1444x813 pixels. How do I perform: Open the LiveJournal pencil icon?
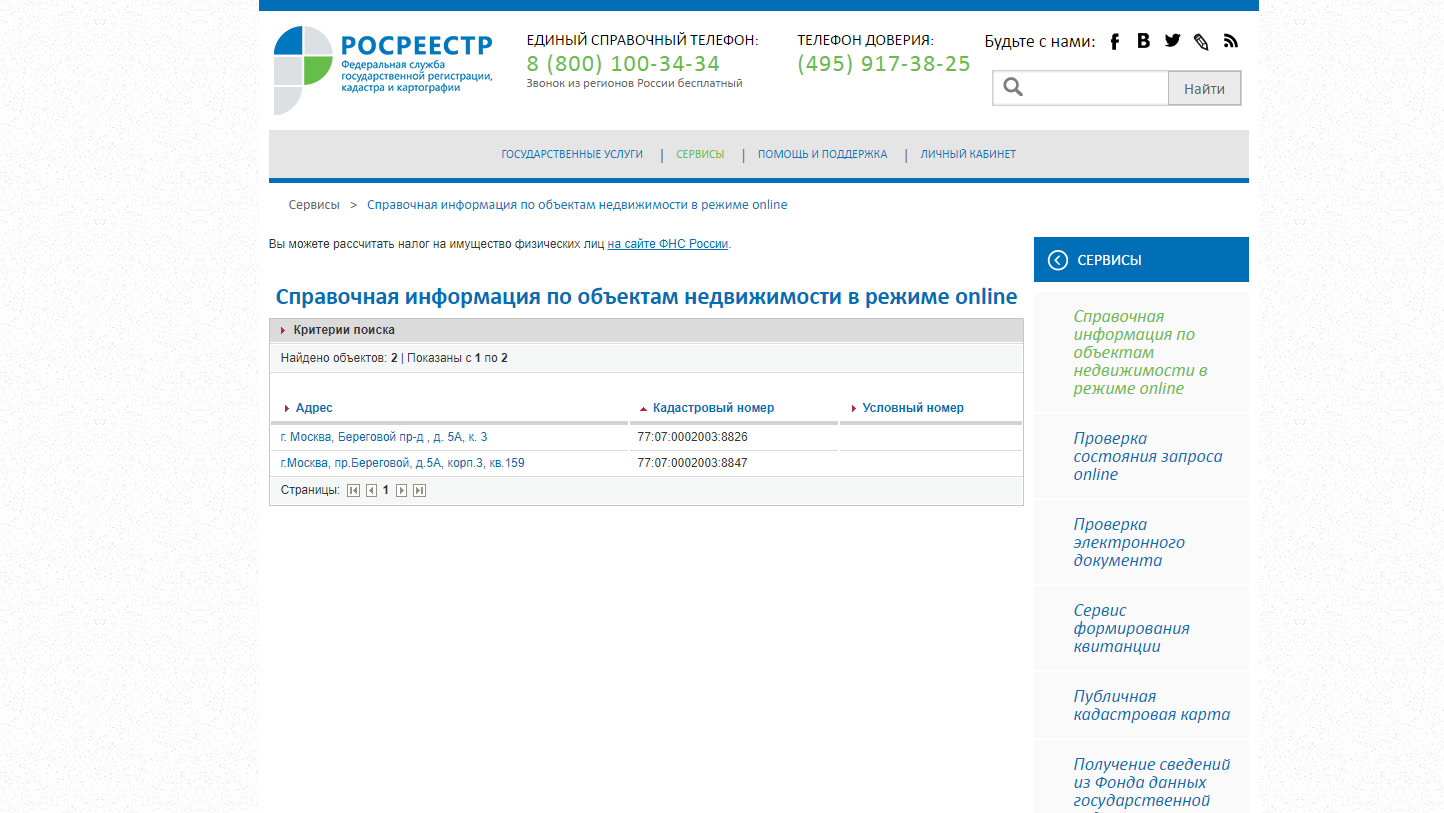point(1201,41)
